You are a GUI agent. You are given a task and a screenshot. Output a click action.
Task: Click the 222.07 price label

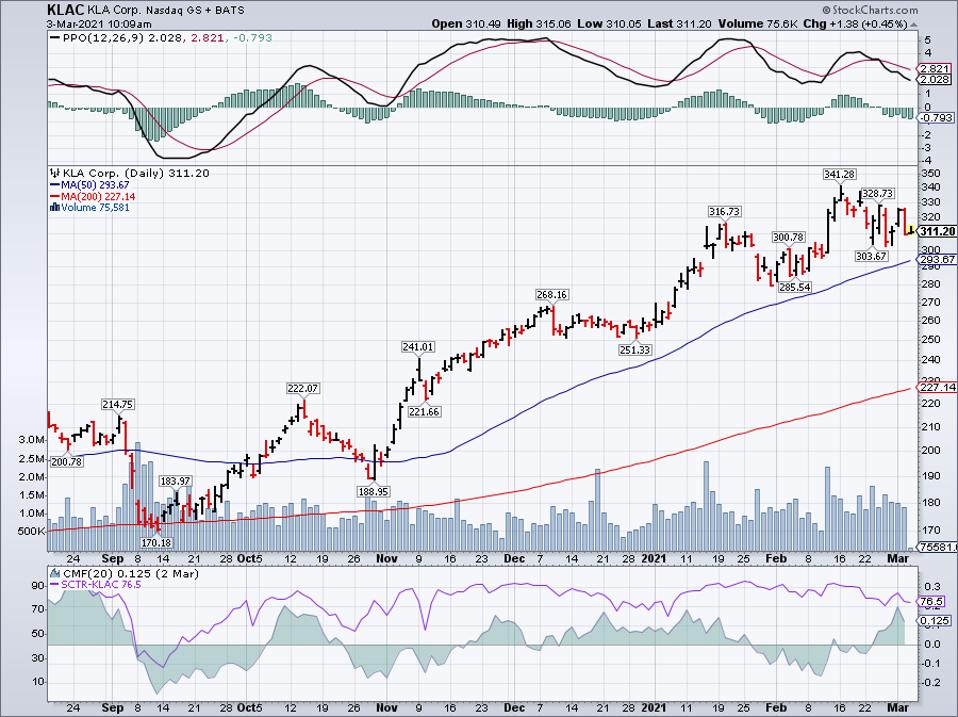pos(303,388)
